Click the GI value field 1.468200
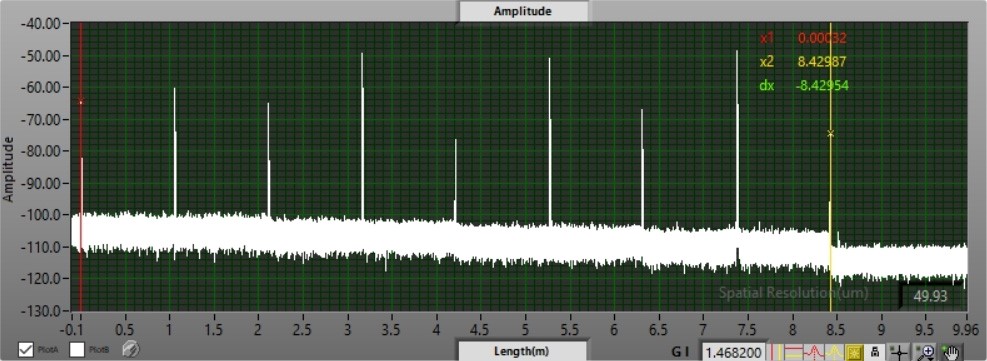This screenshot has width=987, height=361. coord(735,352)
